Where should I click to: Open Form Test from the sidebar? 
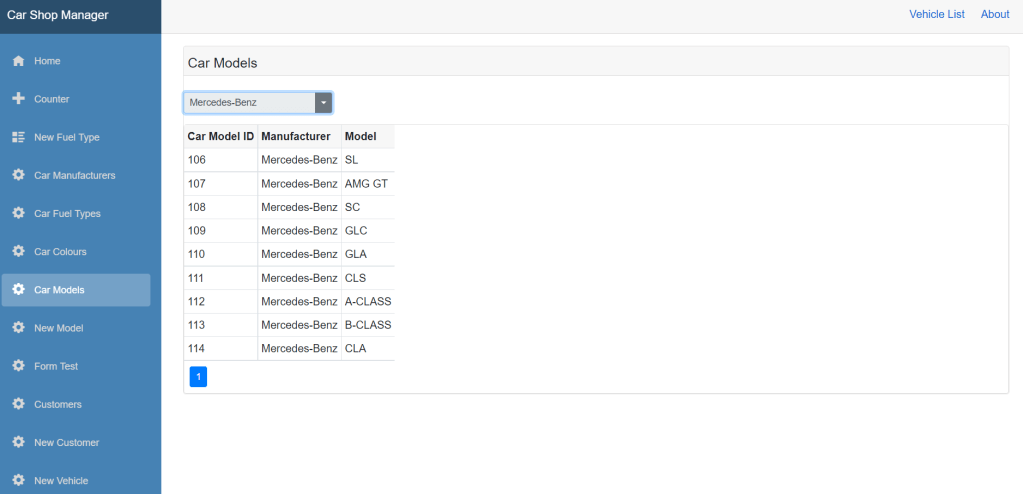(56, 366)
